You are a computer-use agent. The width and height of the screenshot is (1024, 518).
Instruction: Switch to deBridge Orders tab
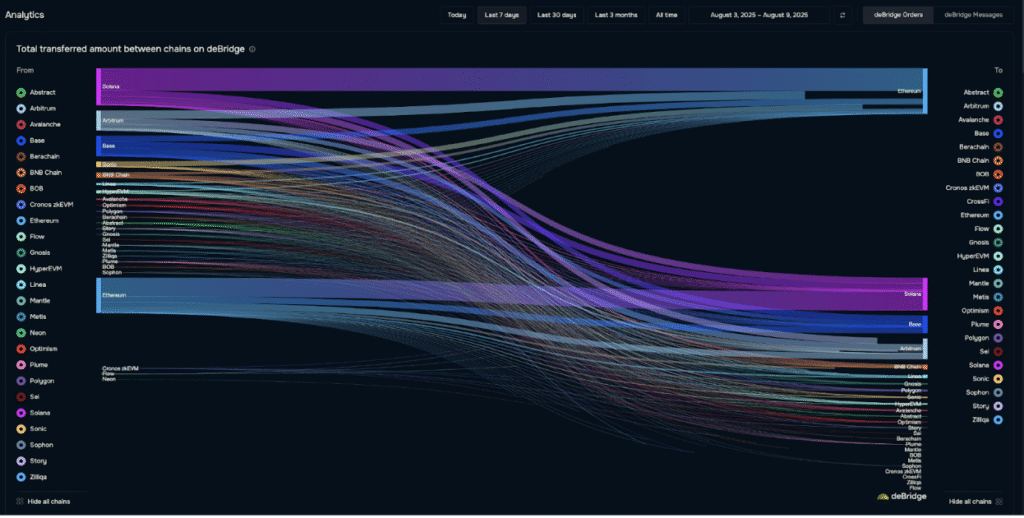click(898, 15)
